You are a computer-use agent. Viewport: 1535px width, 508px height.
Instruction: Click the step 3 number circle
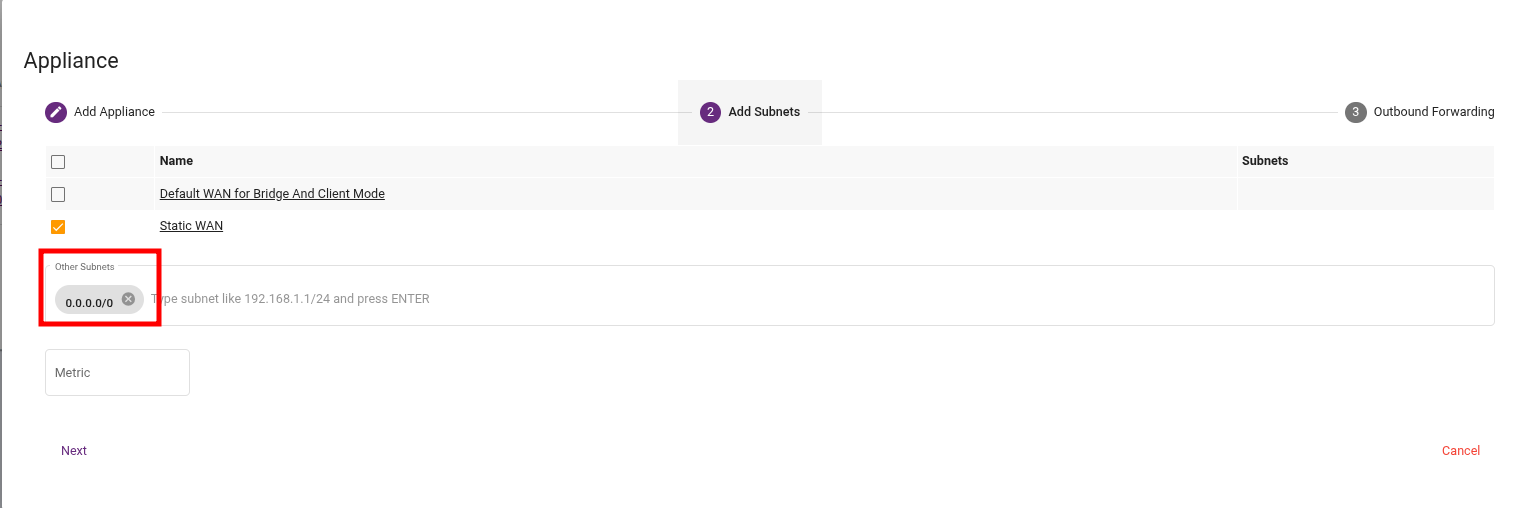[1355, 112]
